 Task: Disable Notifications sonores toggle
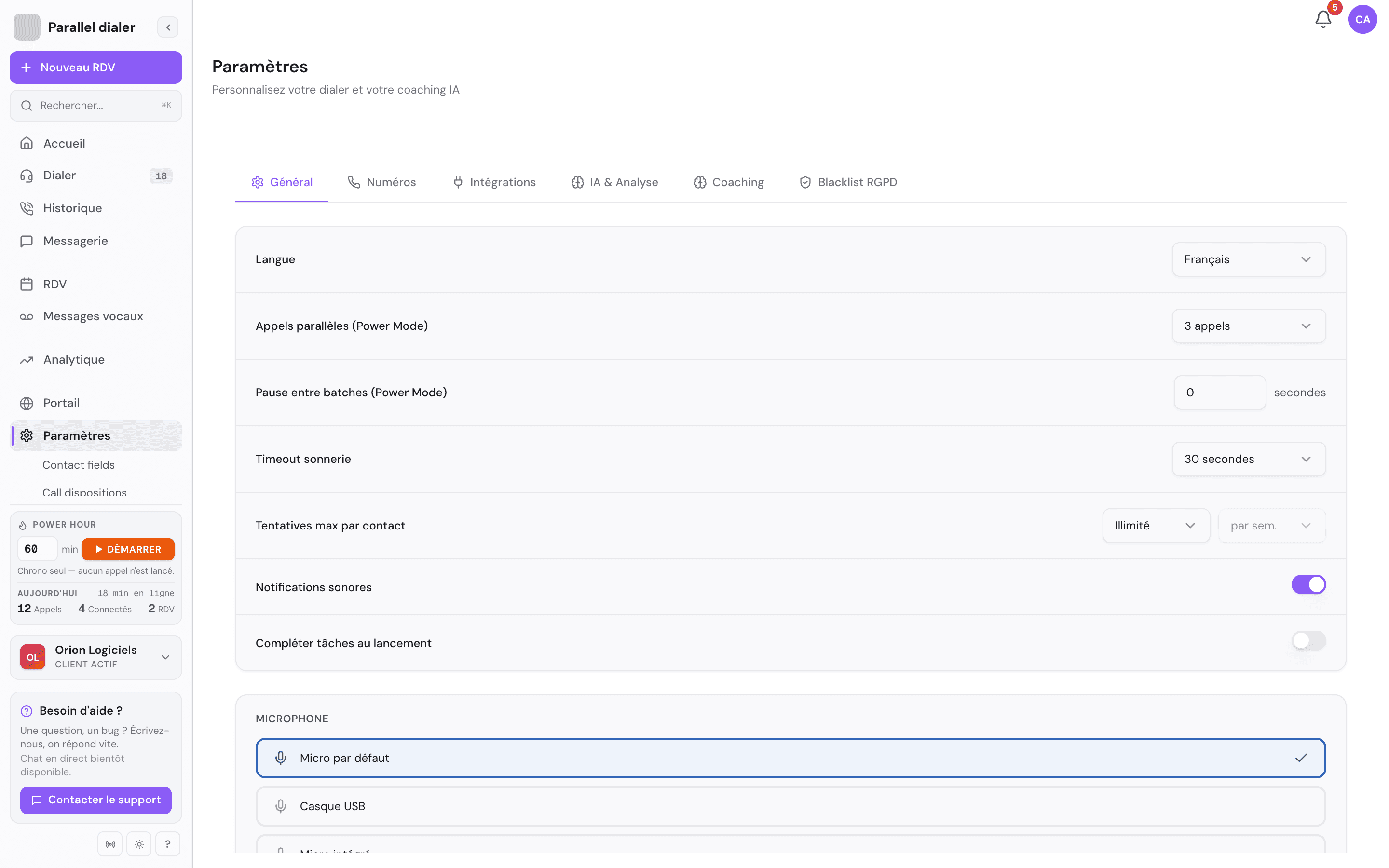pyautogui.click(x=1308, y=584)
